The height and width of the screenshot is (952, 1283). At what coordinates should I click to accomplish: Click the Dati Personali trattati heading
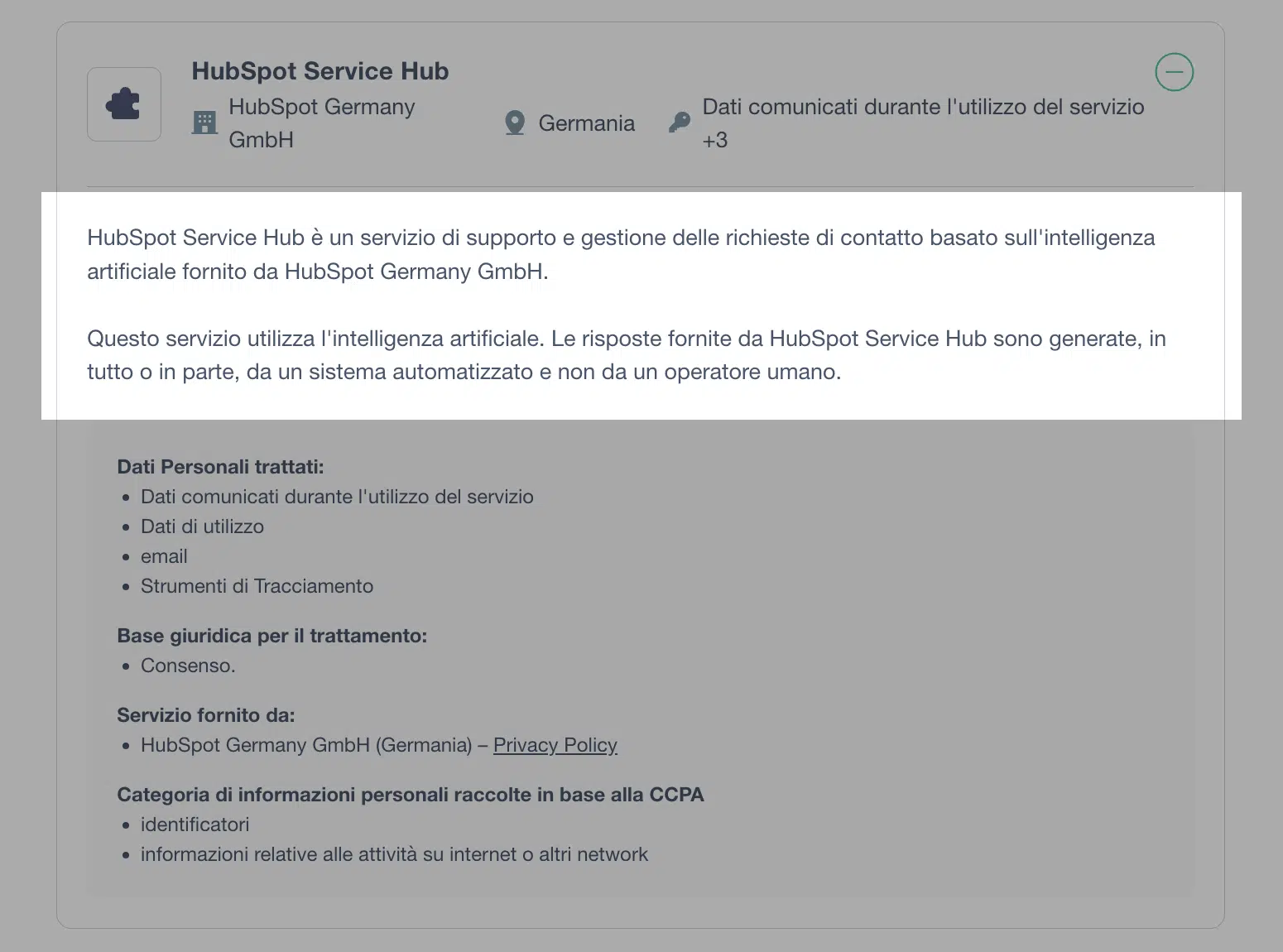tap(220, 467)
